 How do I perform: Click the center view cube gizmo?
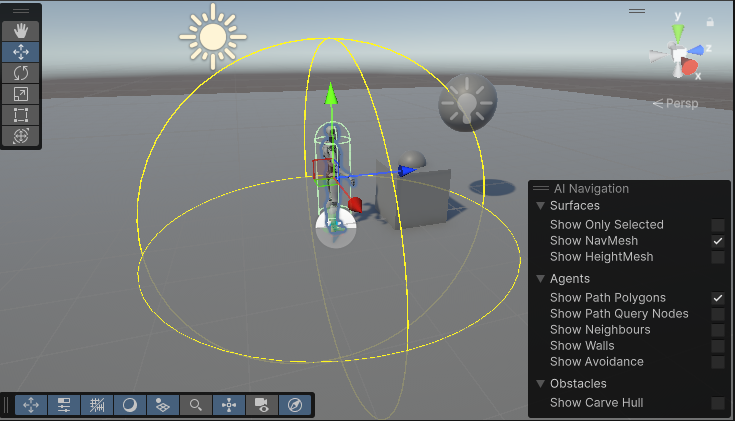coord(678,55)
